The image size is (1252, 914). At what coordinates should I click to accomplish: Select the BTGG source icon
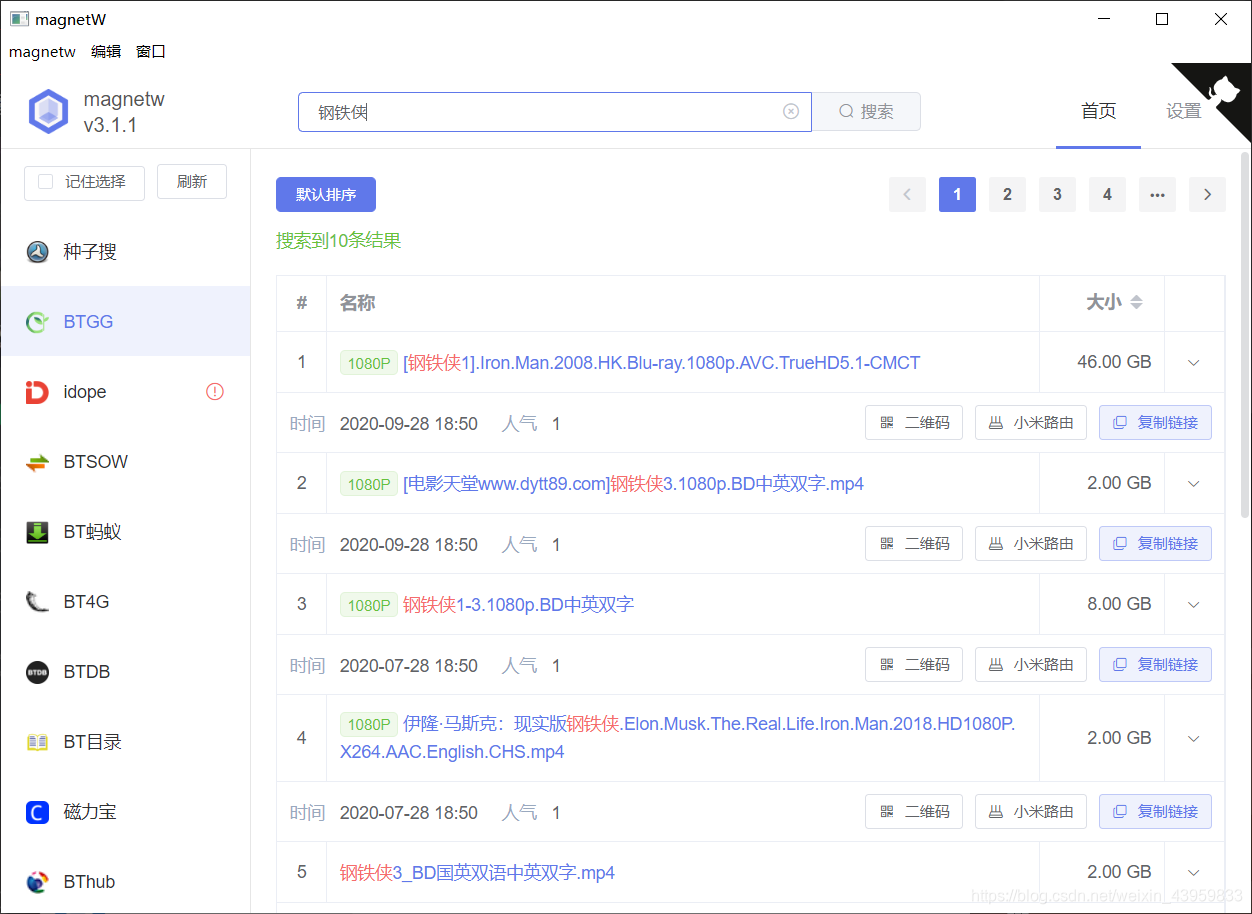point(37,322)
